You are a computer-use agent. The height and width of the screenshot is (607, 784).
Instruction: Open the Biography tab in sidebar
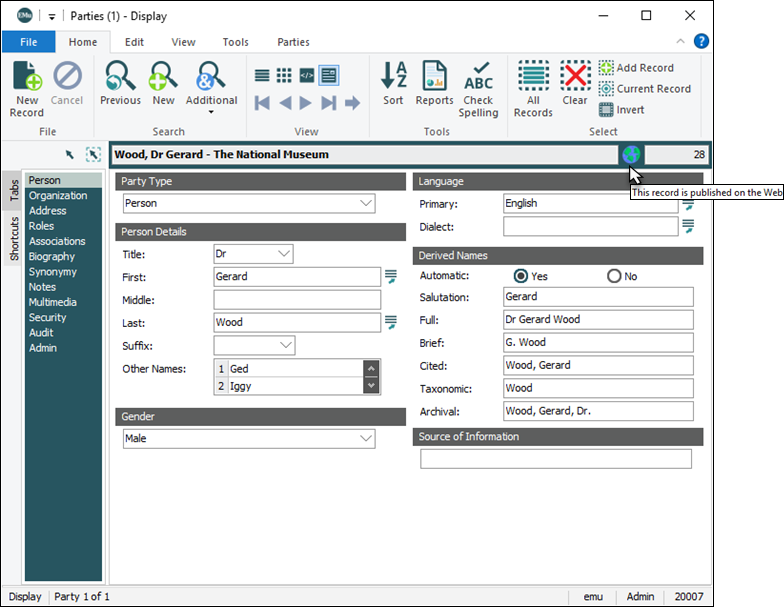51,257
